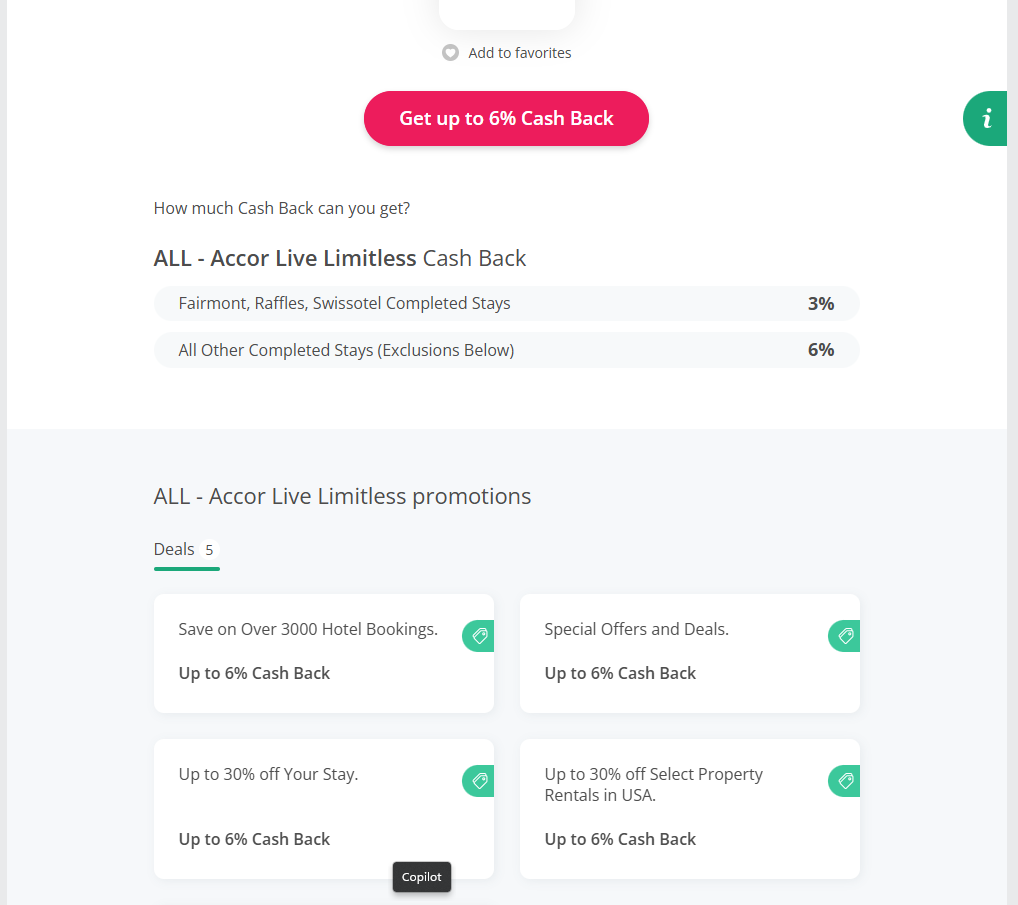Click tag icon on Up to 30% off Your Stay card
Viewport: 1018px width, 905px height.
(x=479, y=781)
